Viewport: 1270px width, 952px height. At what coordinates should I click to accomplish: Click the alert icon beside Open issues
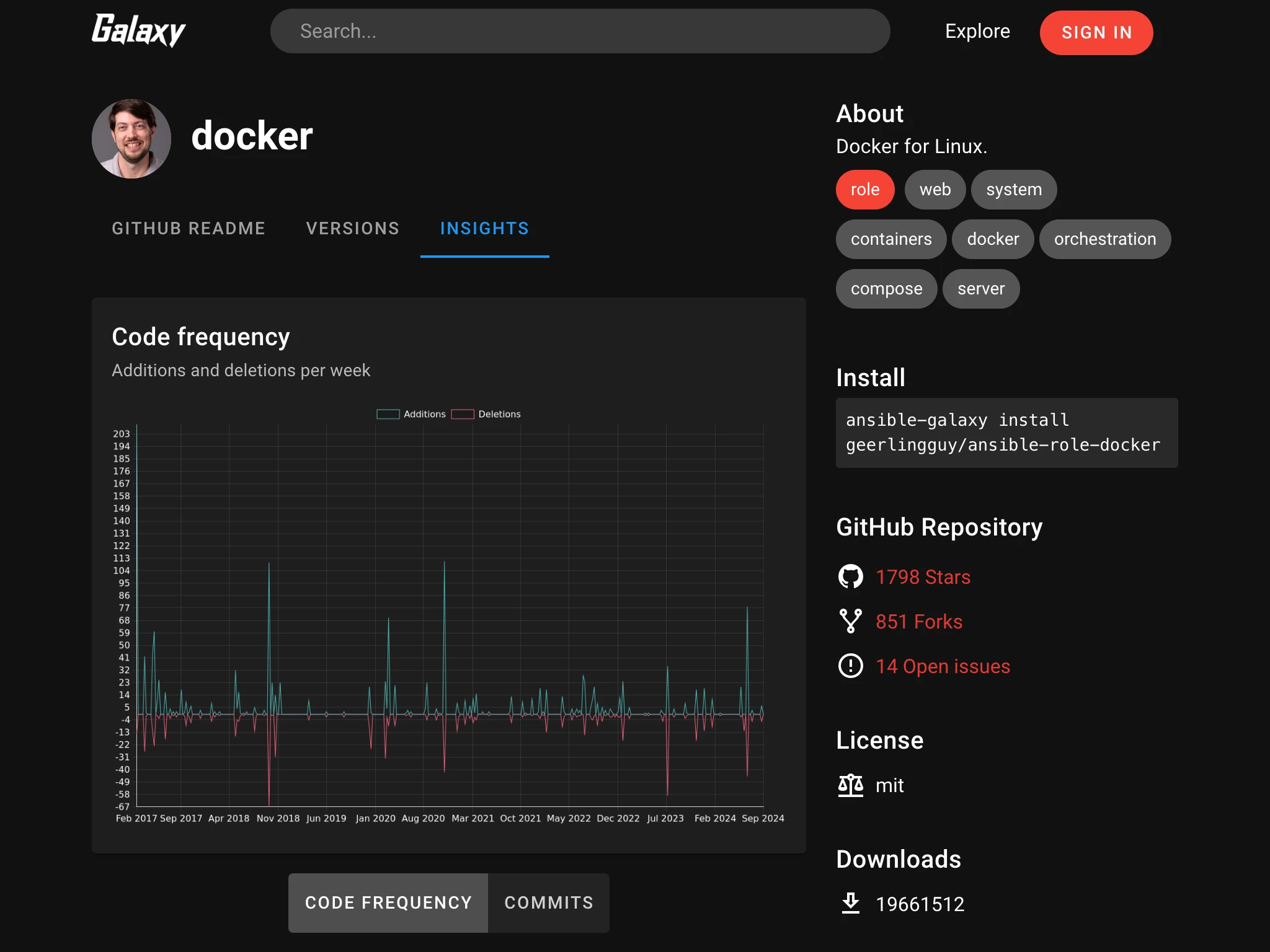pyautogui.click(x=850, y=666)
